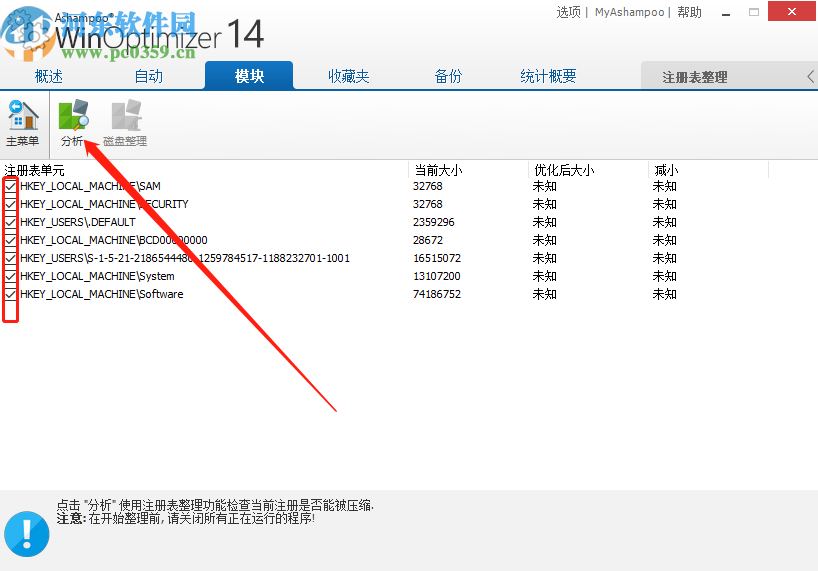
Task: Minimize the WinOptimizer window
Action: [x=726, y=12]
